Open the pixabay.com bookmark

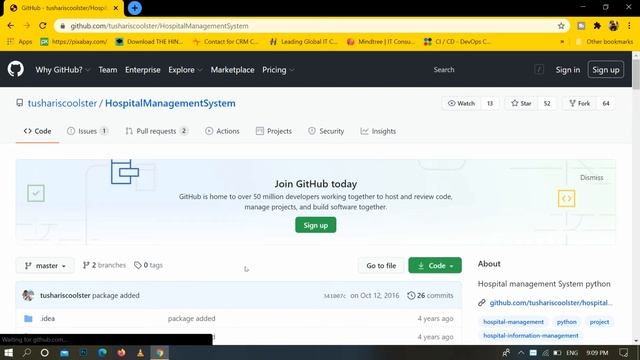(74, 42)
